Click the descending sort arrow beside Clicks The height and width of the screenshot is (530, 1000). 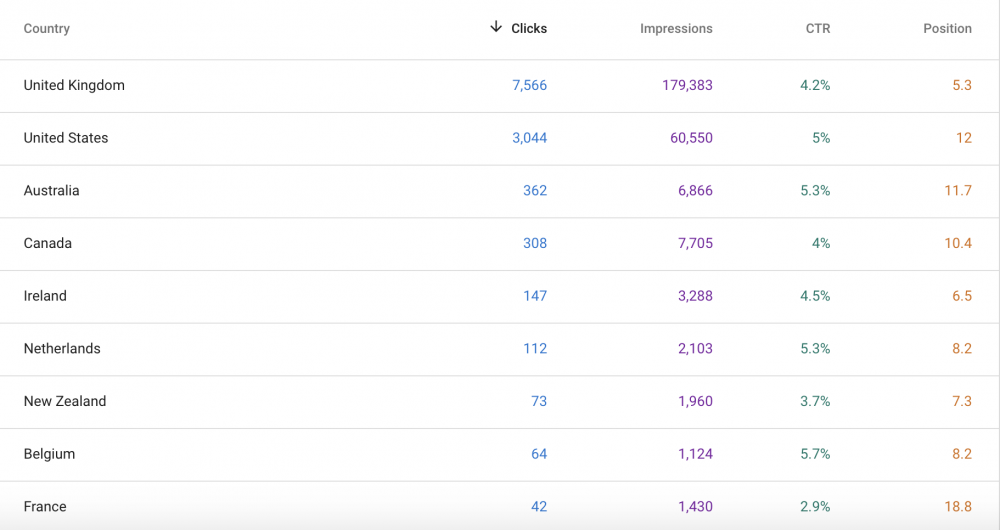pyautogui.click(x=496, y=27)
